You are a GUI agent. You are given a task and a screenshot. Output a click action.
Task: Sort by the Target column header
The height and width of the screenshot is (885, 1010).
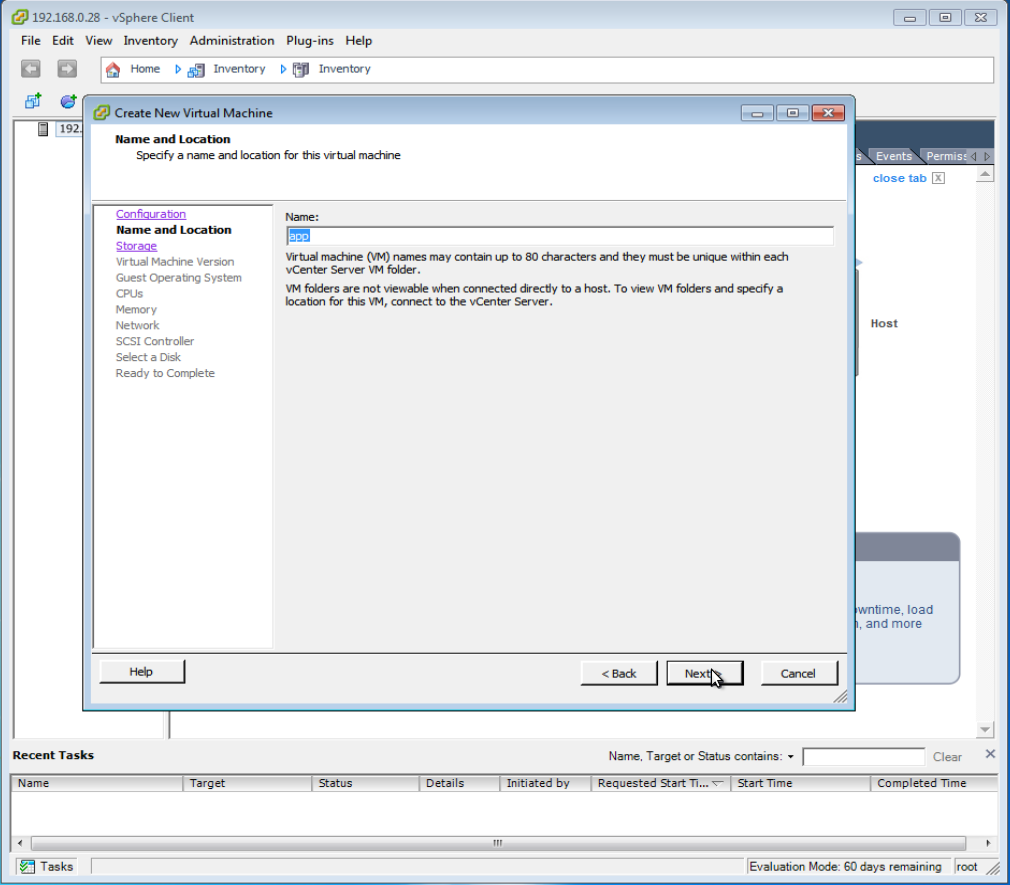(x=247, y=783)
